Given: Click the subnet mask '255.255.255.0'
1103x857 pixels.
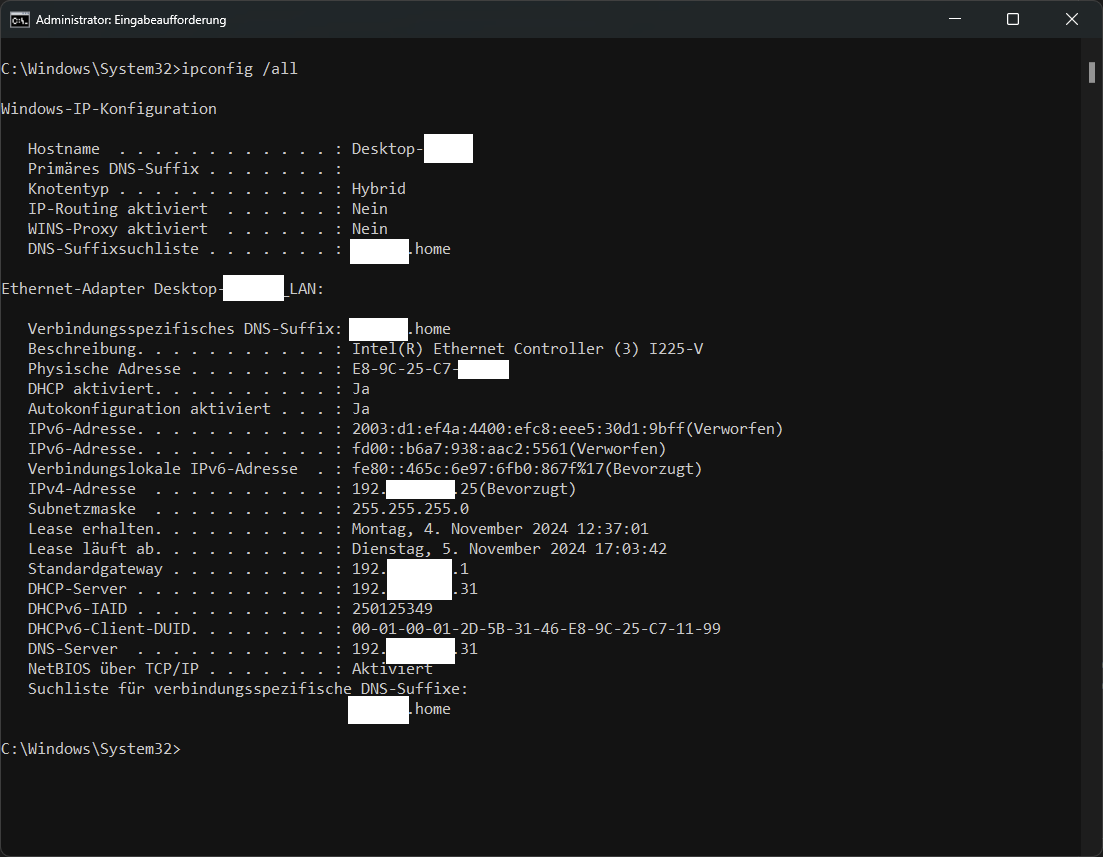Looking at the screenshot, I should [410, 509].
